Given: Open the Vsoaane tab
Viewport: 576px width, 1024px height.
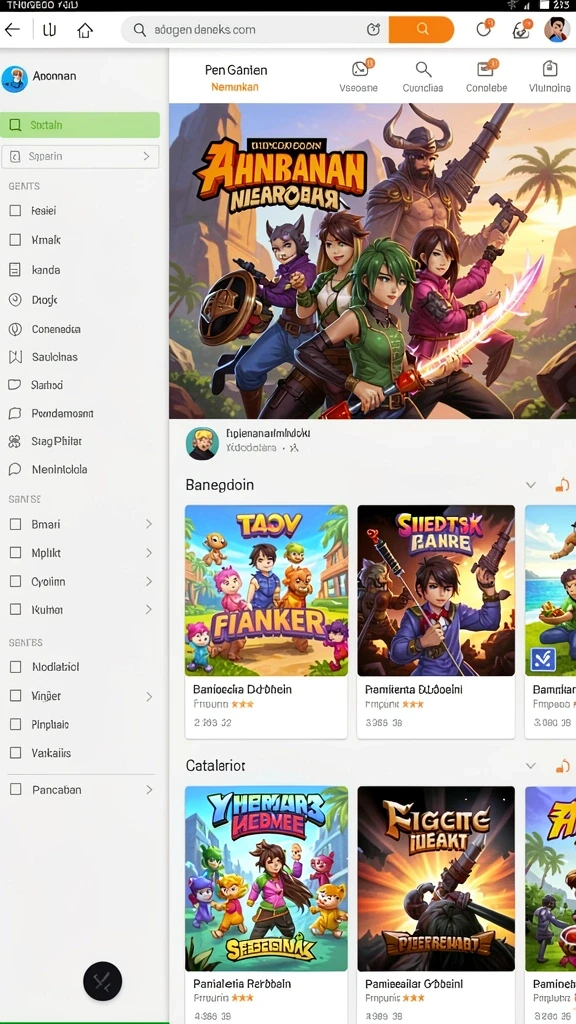Looking at the screenshot, I should [x=359, y=76].
